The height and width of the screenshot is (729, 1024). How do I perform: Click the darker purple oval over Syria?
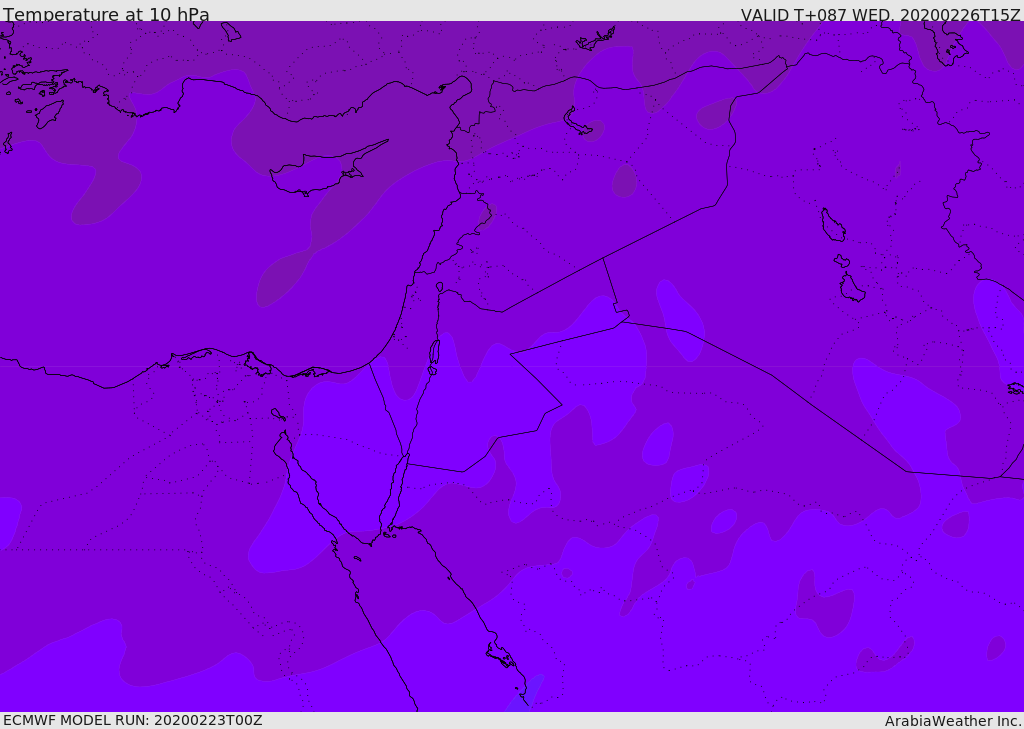click(624, 180)
